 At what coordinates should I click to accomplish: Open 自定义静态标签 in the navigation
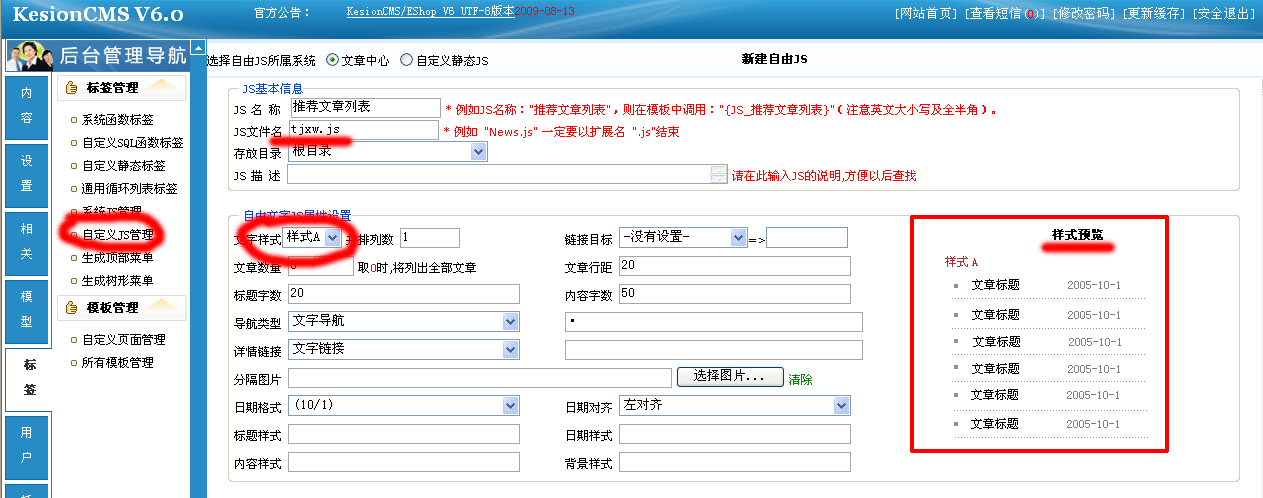coord(124,166)
